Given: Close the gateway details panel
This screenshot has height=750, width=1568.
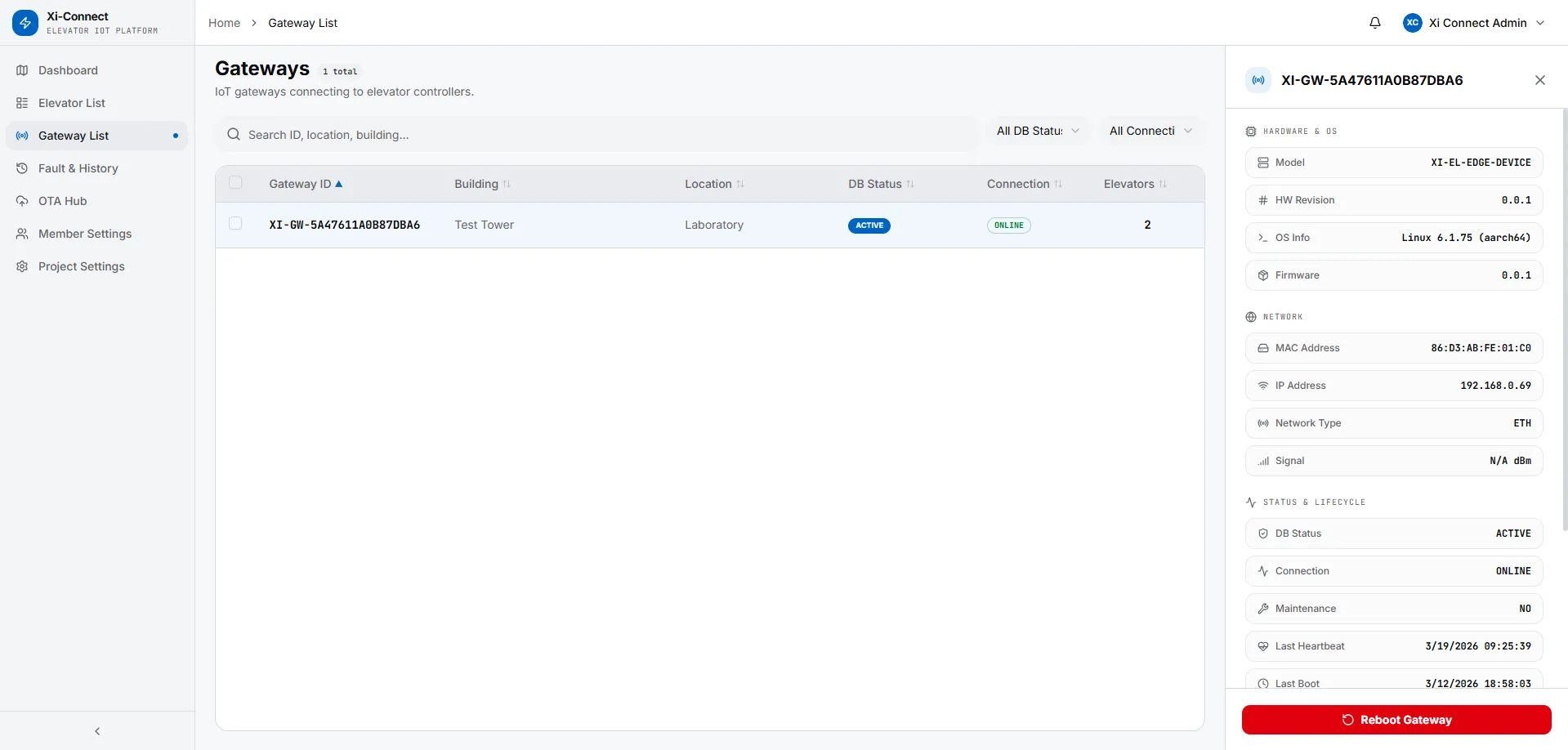Looking at the screenshot, I should point(1539,80).
